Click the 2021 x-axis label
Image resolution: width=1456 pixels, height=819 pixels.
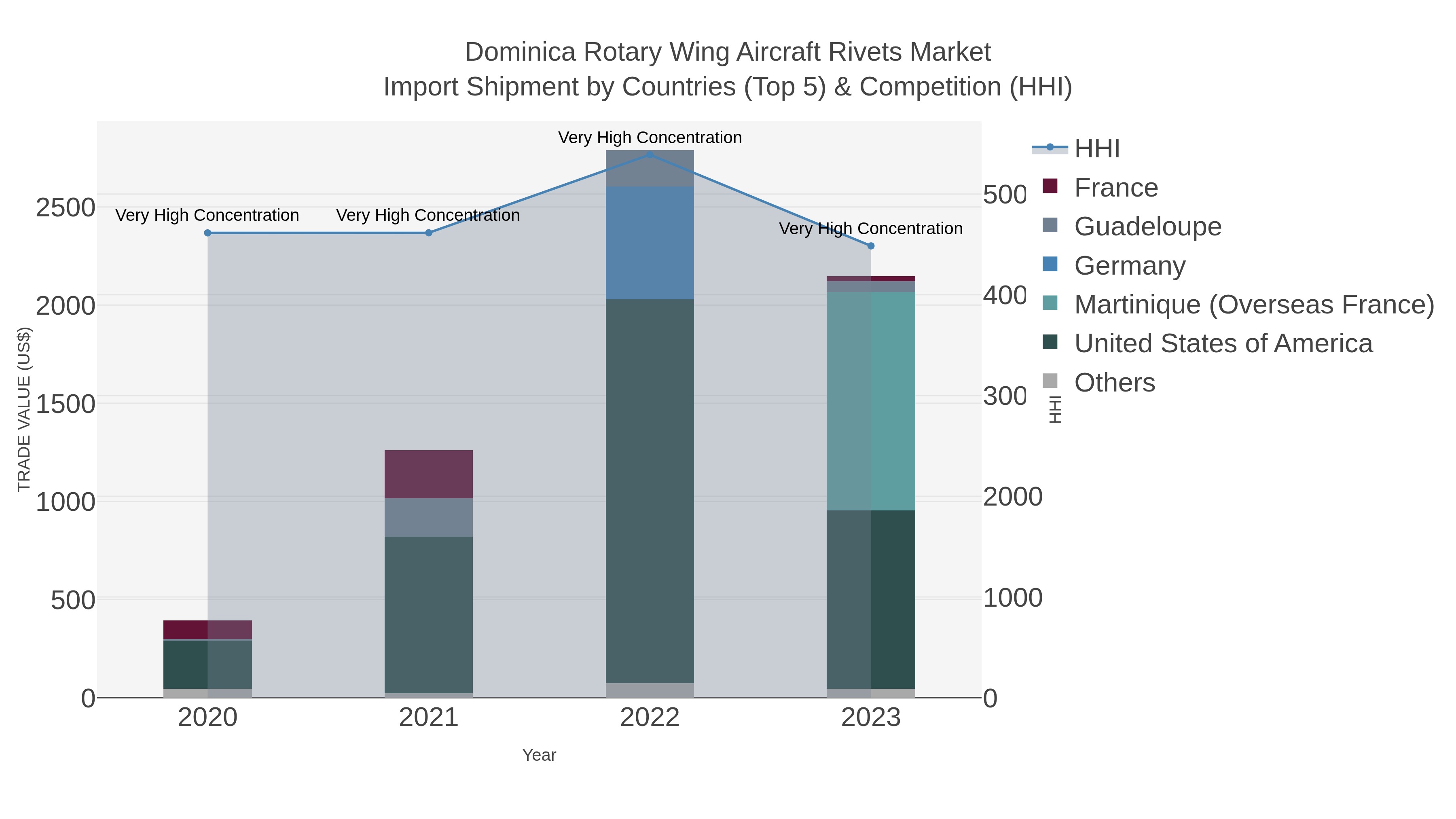coord(428,718)
